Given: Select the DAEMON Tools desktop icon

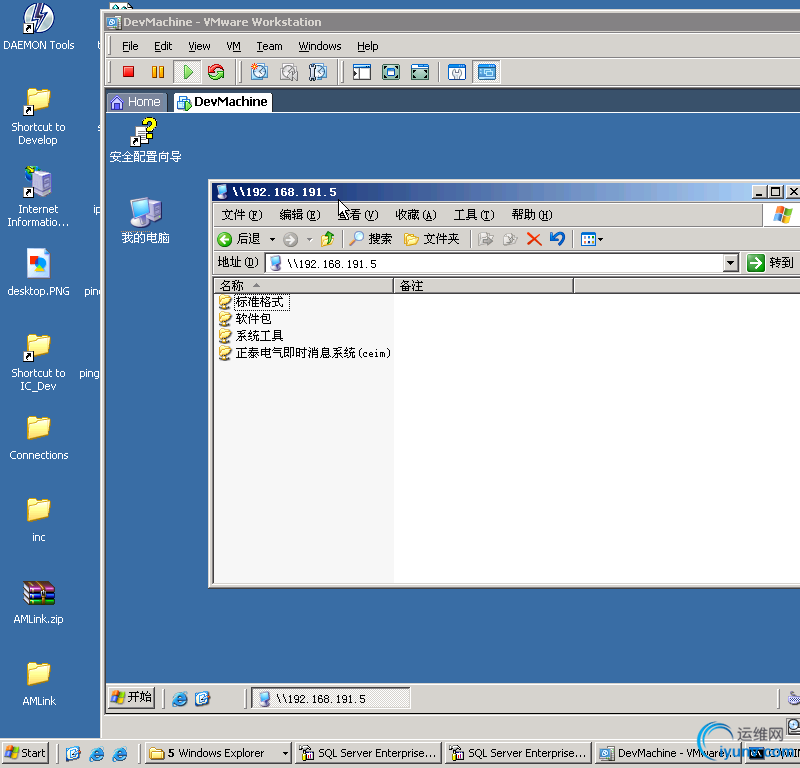Looking at the screenshot, I should [x=39, y=27].
